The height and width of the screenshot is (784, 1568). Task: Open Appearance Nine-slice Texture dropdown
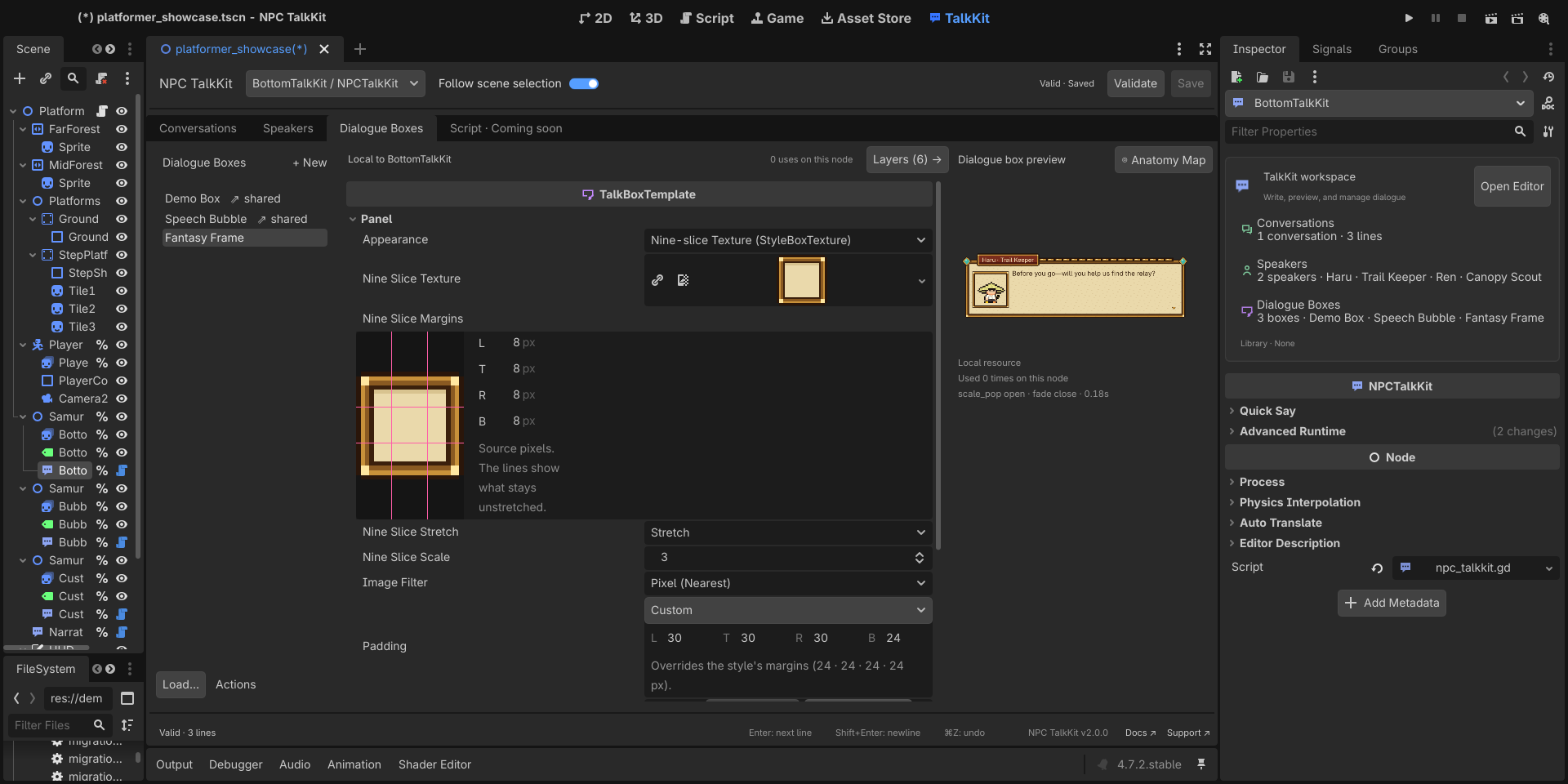click(788, 240)
